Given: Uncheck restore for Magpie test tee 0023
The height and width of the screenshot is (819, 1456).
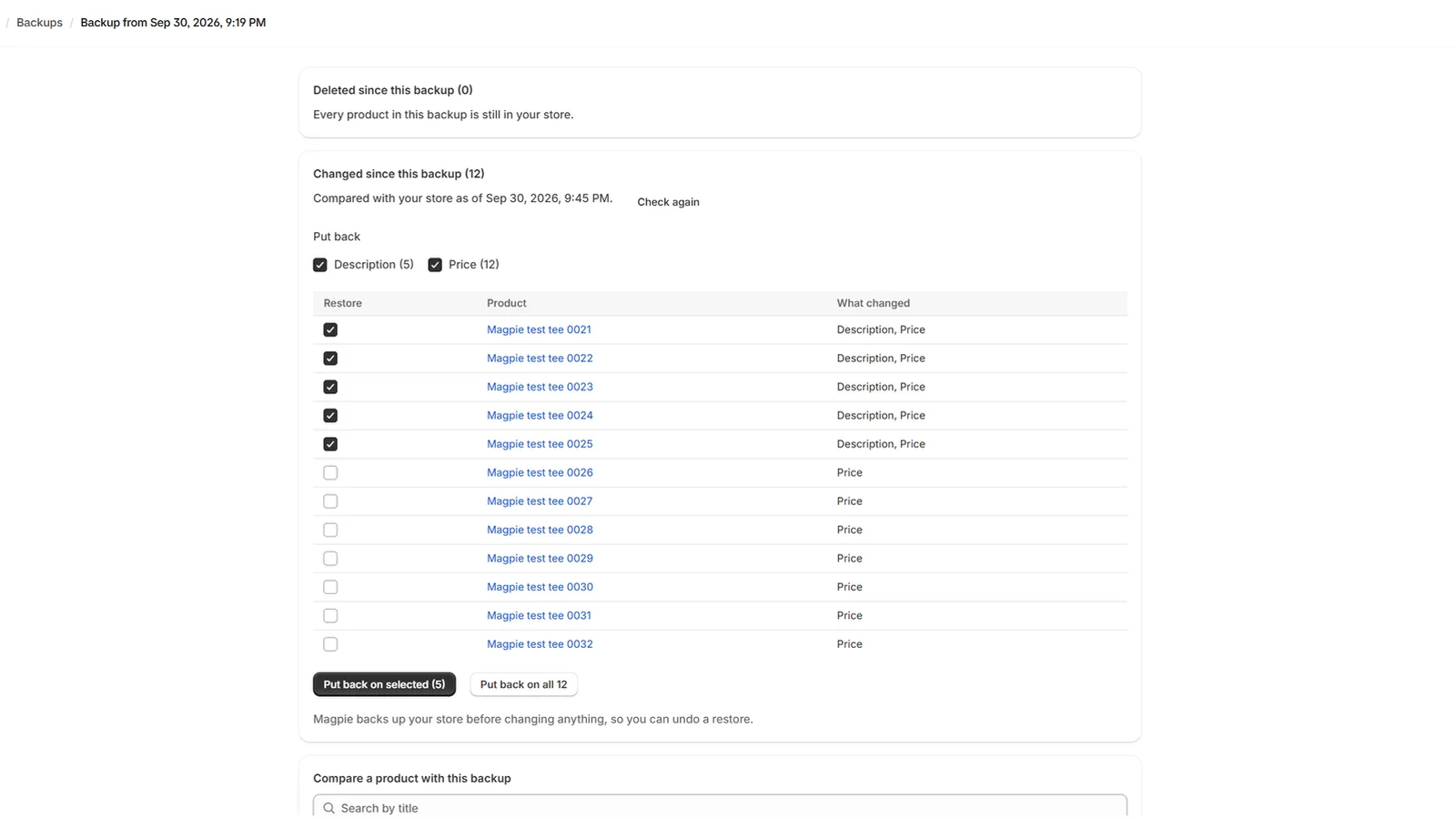Looking at the screenshot, I should (x=330, y=387).
